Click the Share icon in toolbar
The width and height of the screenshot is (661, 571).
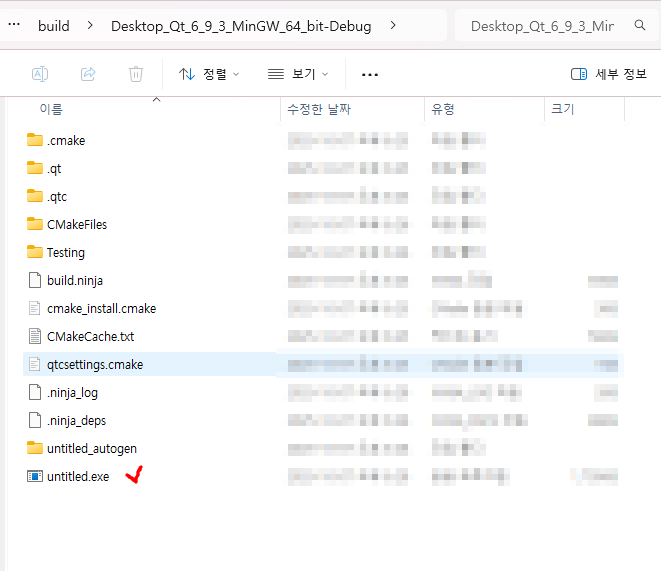(88, 74)
